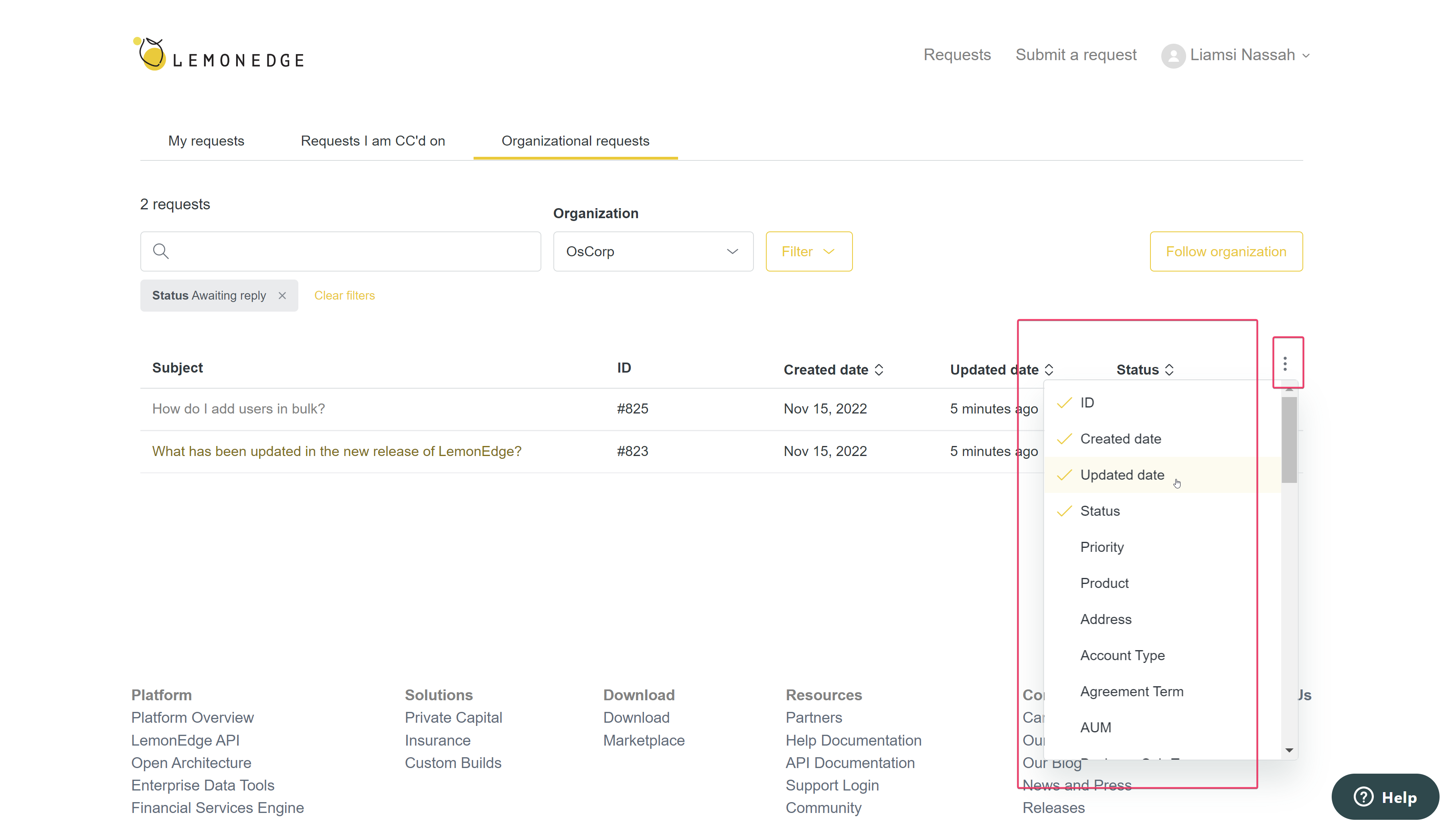Enable the Account Type column
The width and height of the screenshot is (1456, 829).
1162,655
